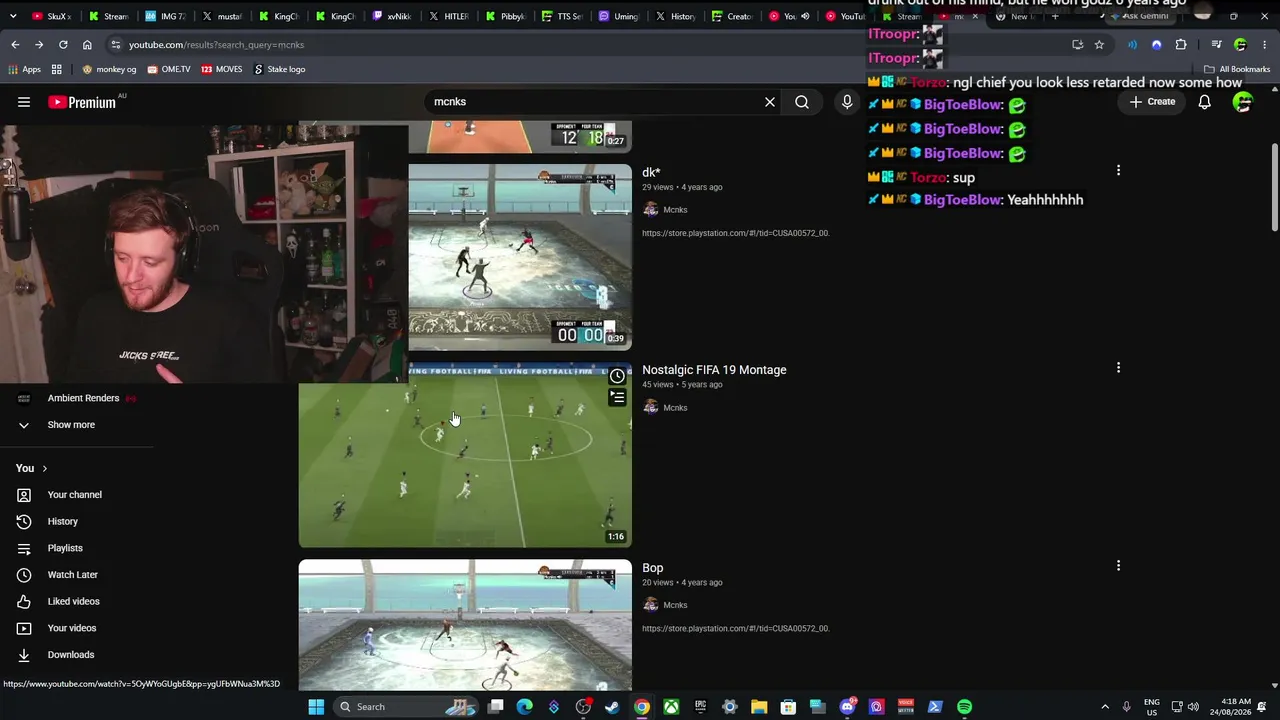The width and height of the screenshot is (1280, 720).
Task: Play the dk* video thumbnail
Action: coord(520,257)
